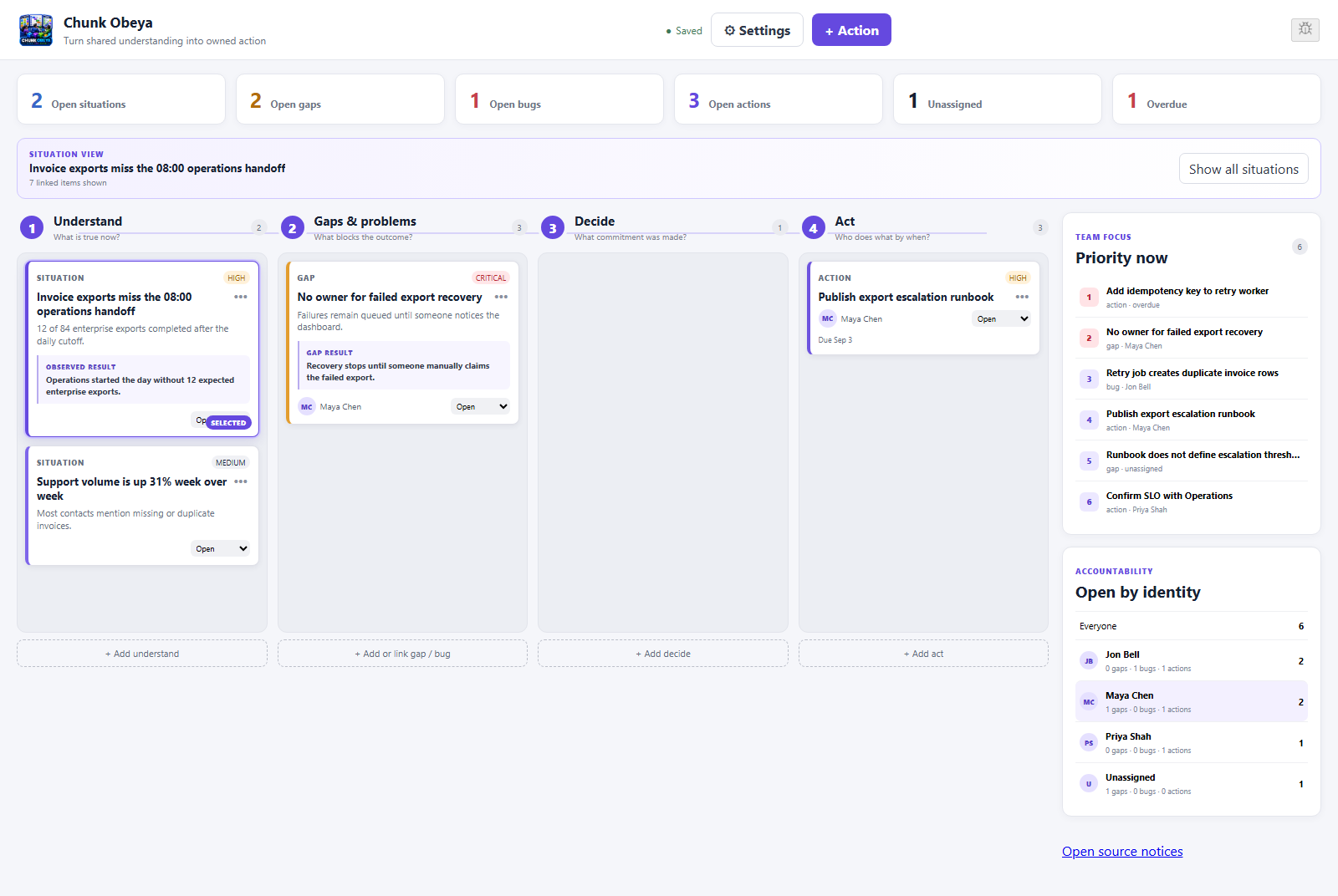The width and height of the screenshot is (1338, 896).
Task: Select the Support volume situation card title
Action: [x=132, y=489]
